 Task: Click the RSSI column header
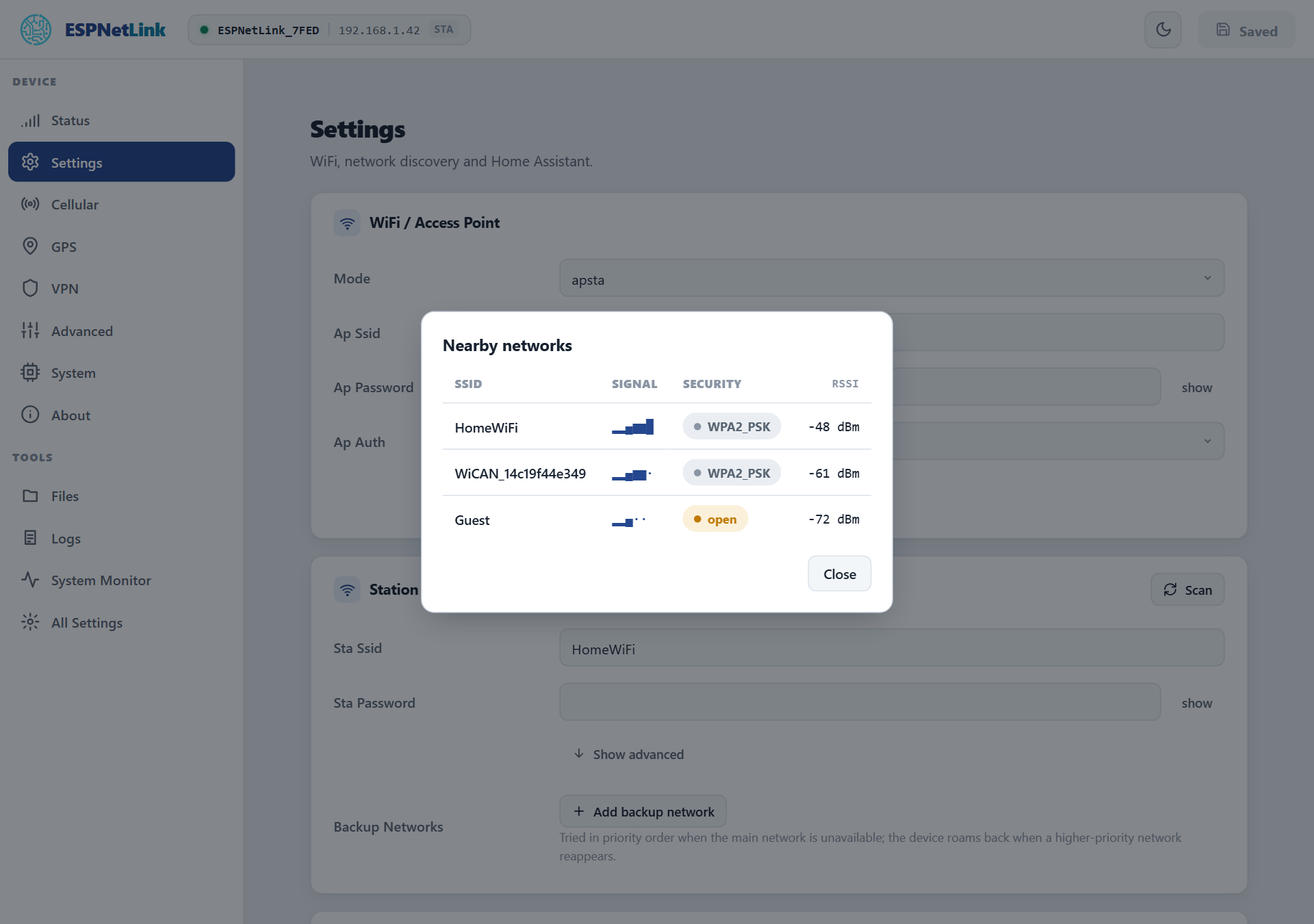tap(845, 383)
